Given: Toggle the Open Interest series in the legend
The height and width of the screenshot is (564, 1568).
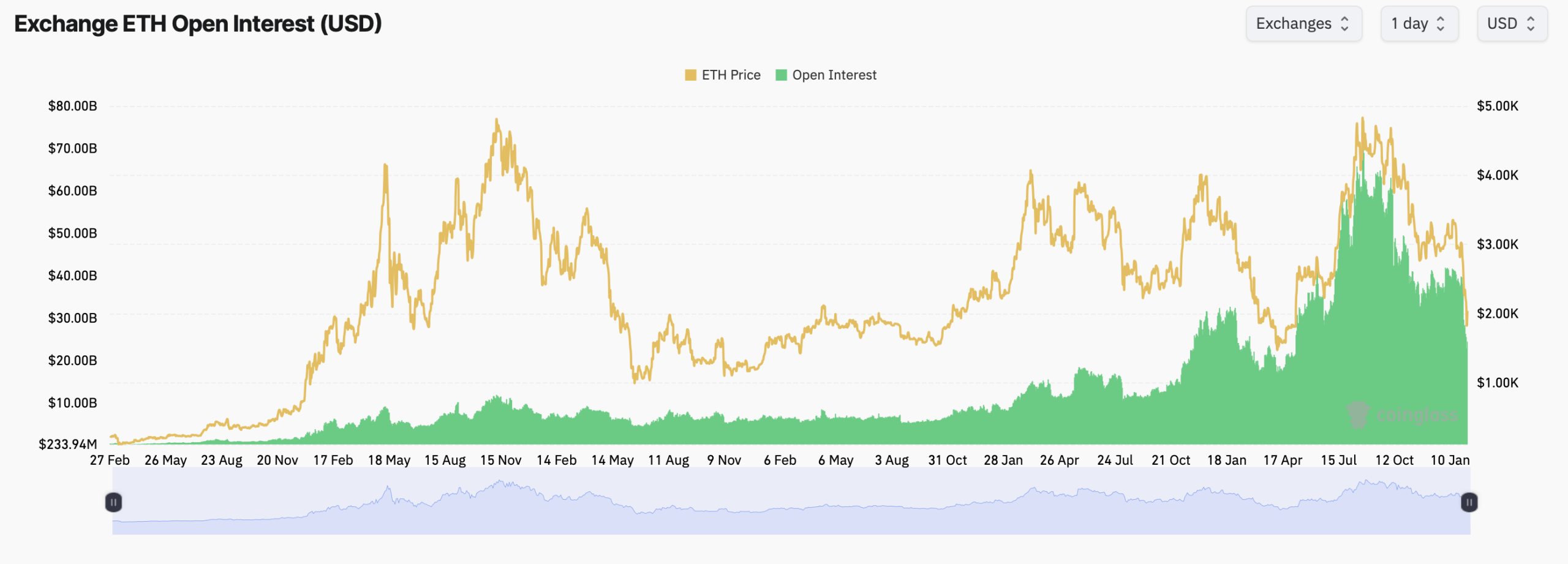Looking at the screenshot, I should click(x=834, y=75).
